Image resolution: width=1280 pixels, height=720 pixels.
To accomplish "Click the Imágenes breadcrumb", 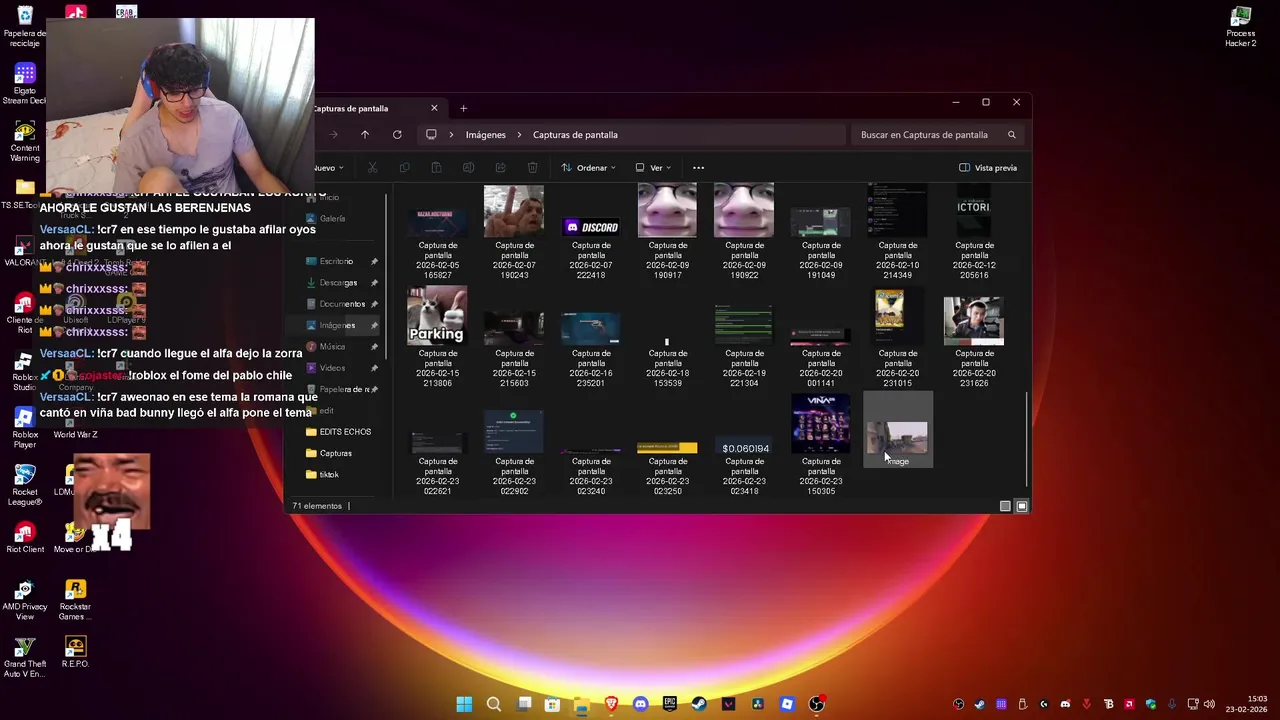I will pyautogui.click(x=486, y=135).
